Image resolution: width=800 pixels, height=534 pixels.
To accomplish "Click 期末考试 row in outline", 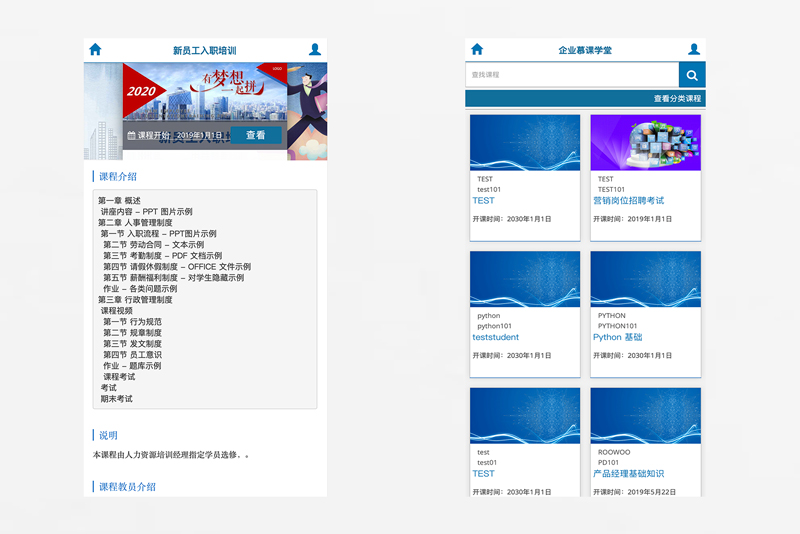I will point(116,399).
